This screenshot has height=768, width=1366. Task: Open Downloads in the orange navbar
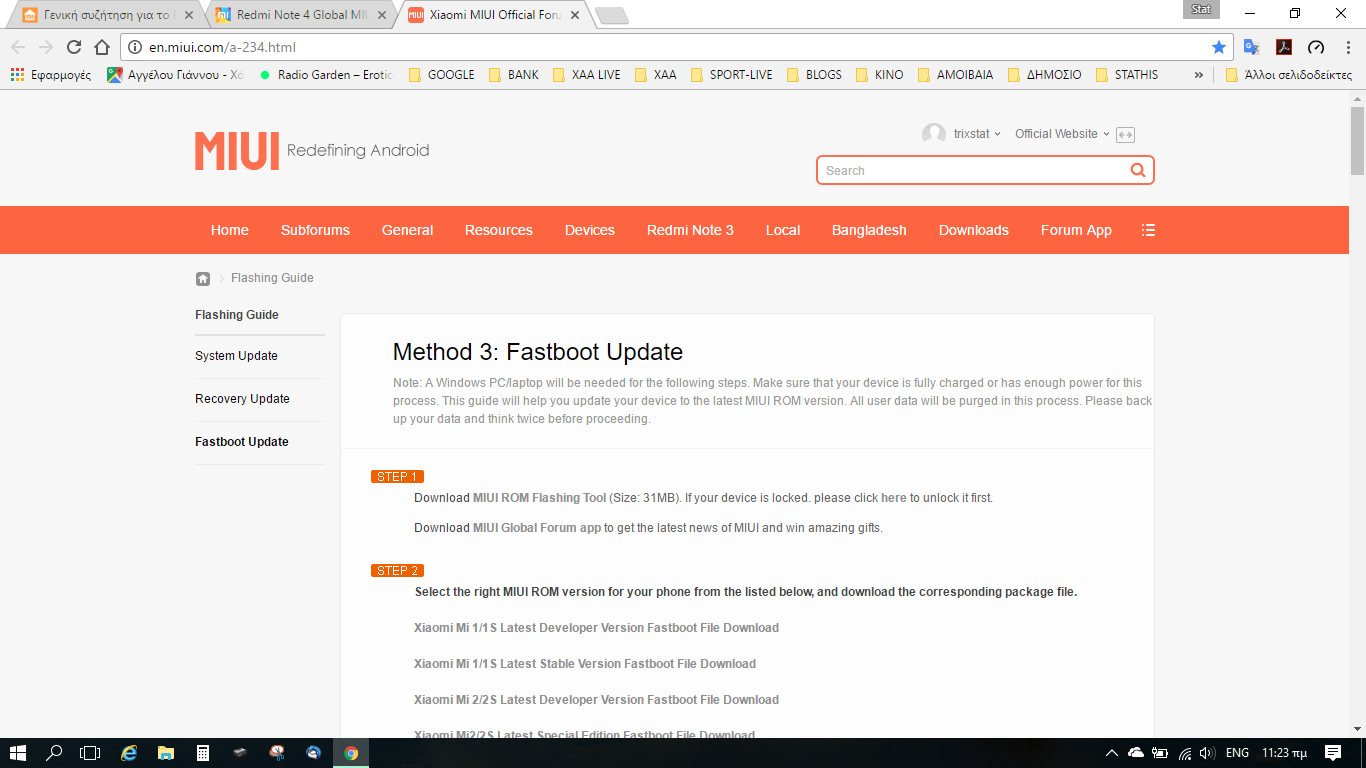[x=974, y=230]
